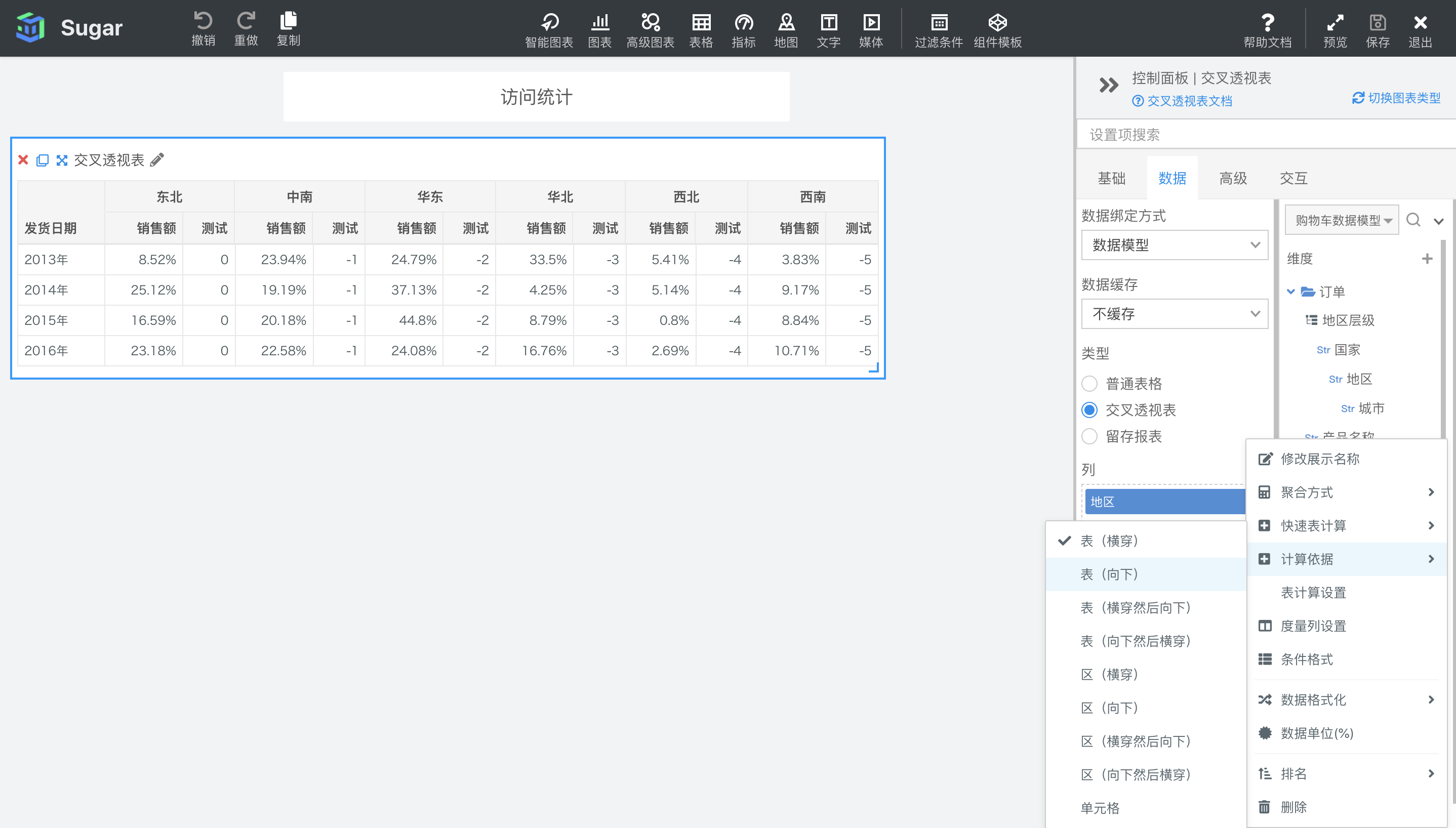Select 表（向下）option
1456x828 pixels.
(1146, 574)
